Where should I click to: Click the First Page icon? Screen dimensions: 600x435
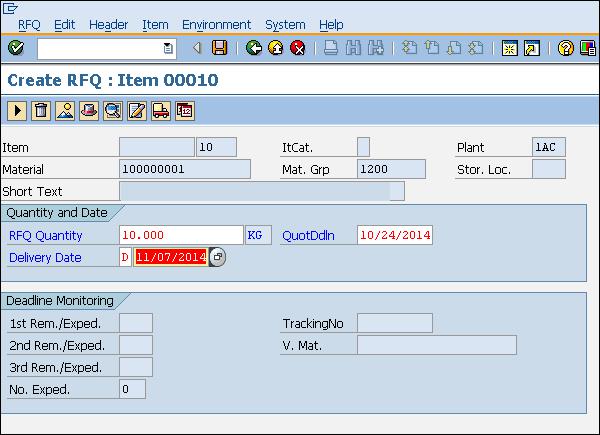coord(409,48)
